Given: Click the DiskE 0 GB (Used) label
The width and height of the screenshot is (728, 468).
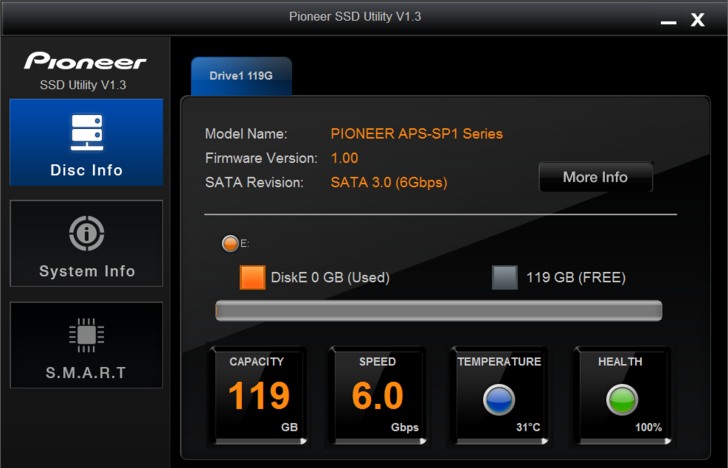Looking at the screenshot, I should [x=330, y=278].
